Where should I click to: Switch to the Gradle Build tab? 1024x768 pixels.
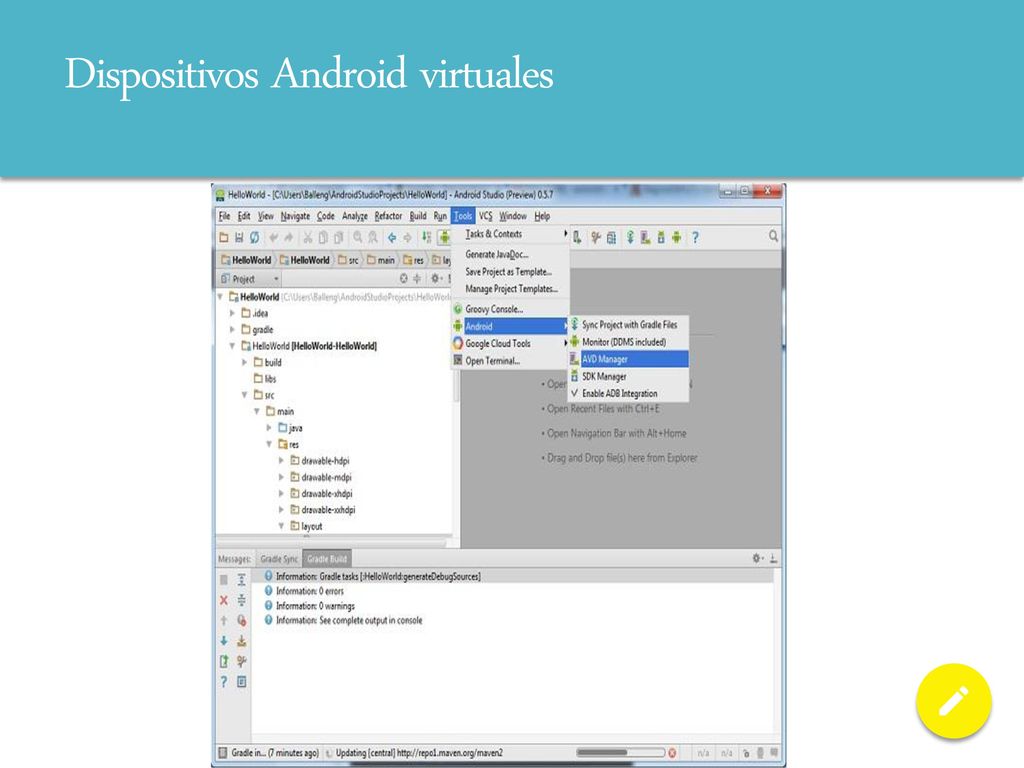click(x=327, y=559)
